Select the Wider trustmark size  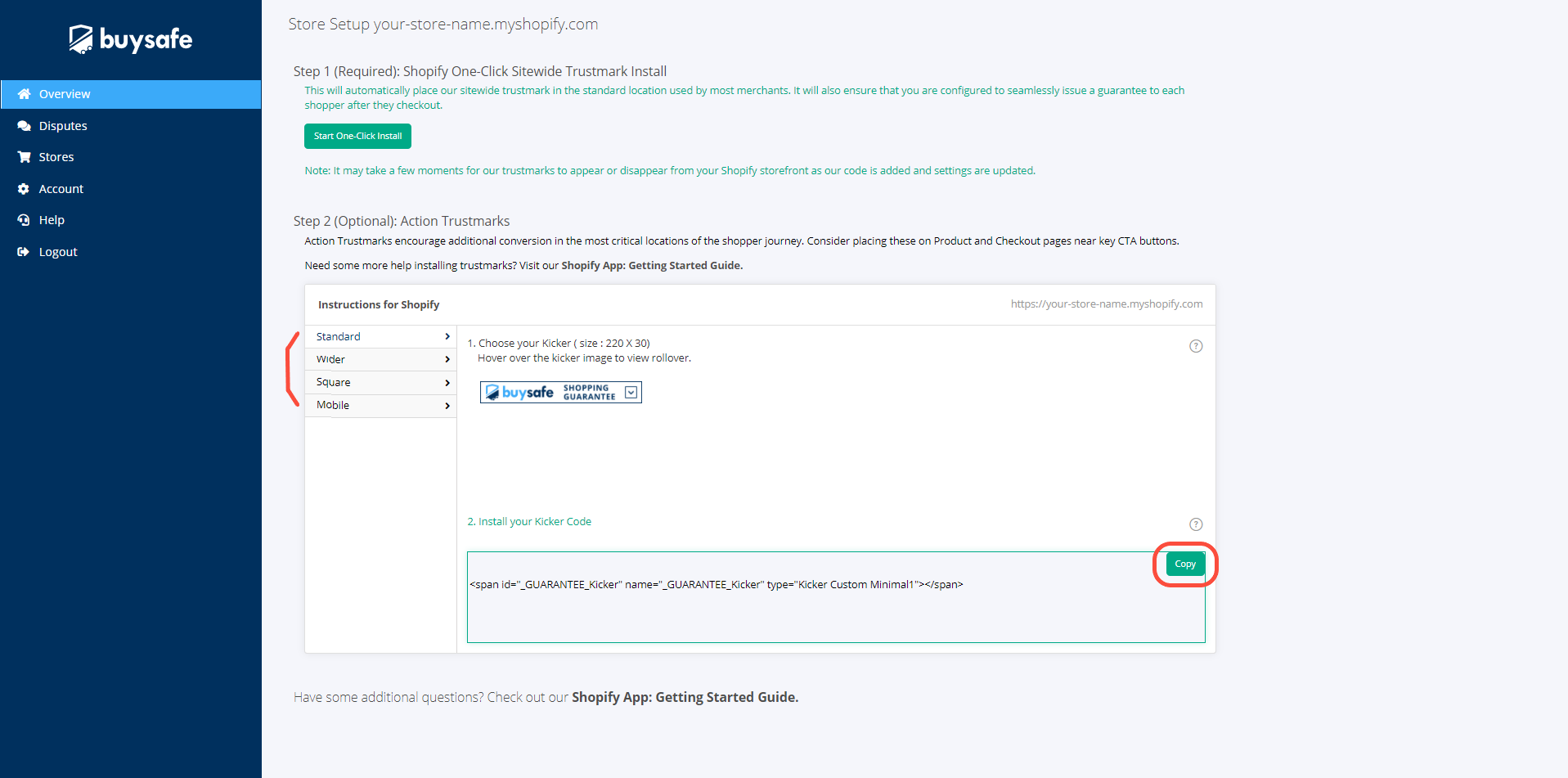click(x=380, y=360)
